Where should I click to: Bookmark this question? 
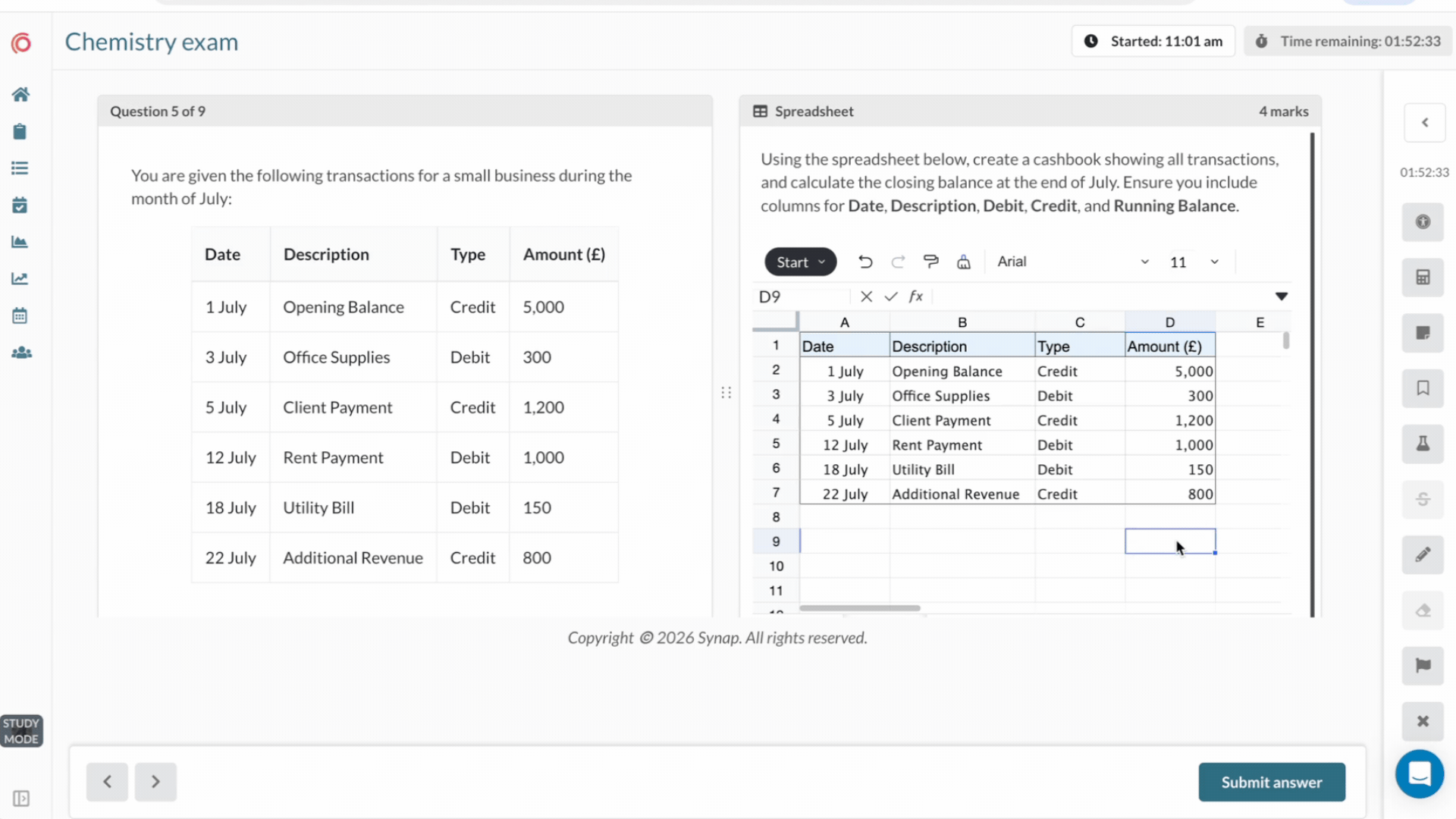[1423, 388]
